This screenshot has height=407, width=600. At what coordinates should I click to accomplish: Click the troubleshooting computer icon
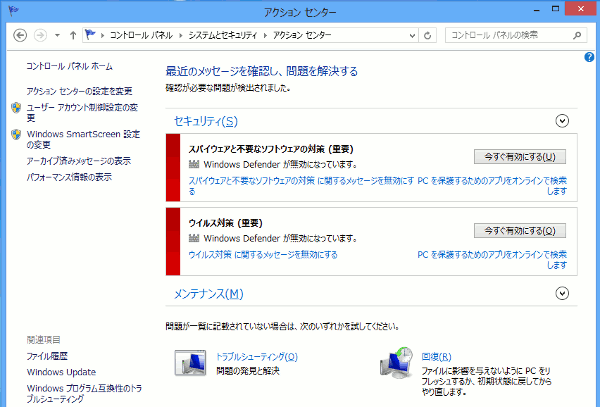[190, 363]
